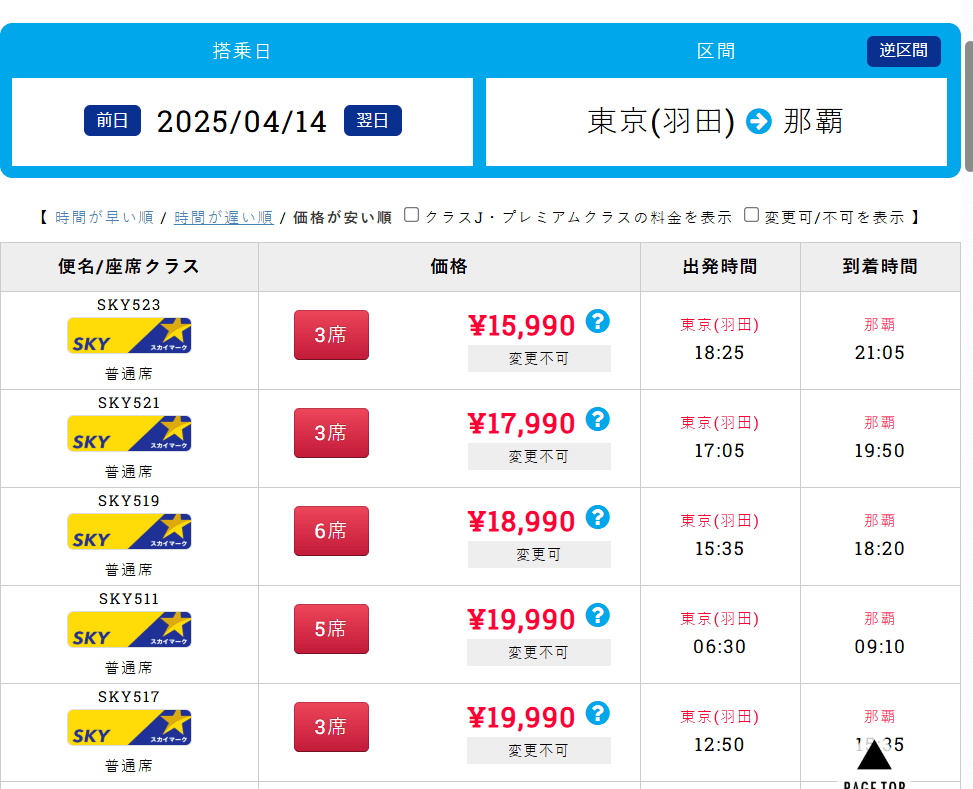Go to the previous day with 前日
The height and width of the screenshot is (789, 973).
click(112, 121)
